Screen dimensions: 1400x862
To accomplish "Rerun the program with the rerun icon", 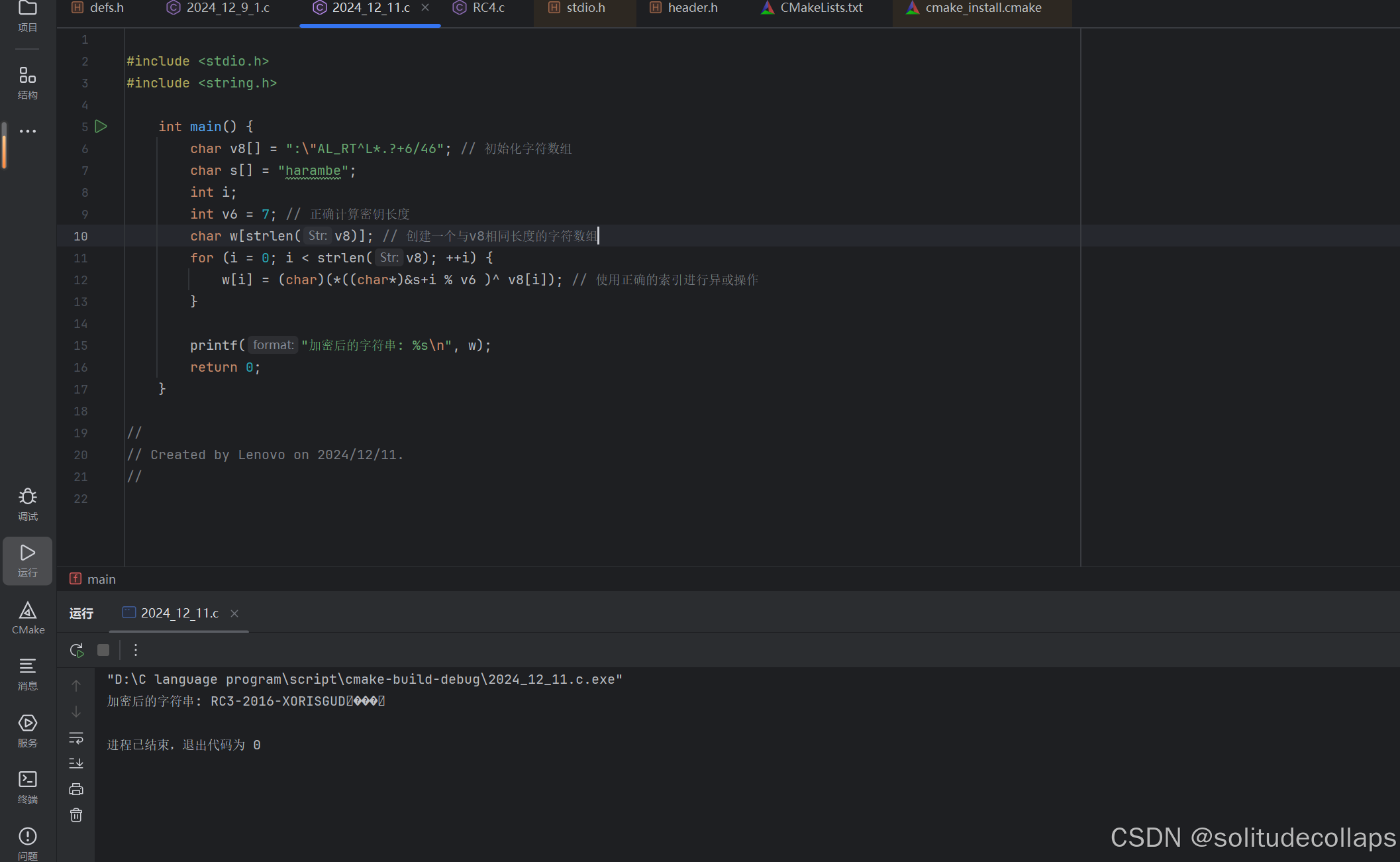I will pos(77,650).
